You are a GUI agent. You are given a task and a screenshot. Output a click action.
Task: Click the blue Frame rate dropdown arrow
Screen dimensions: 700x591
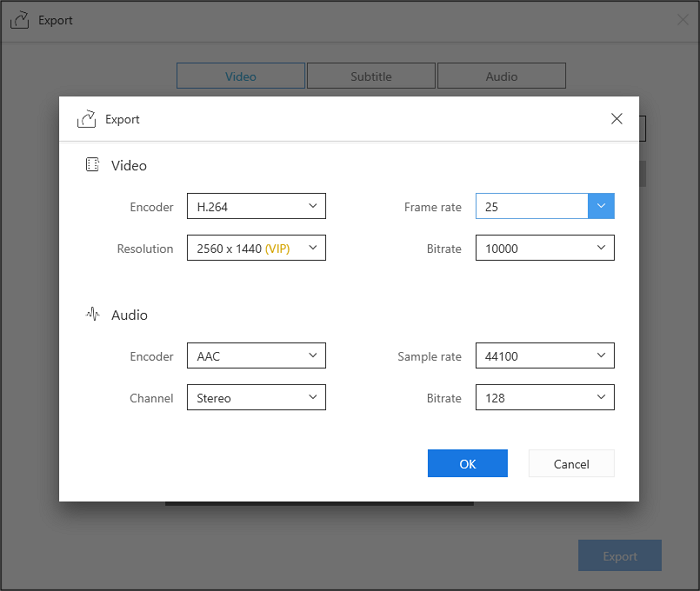coord(601,207)
